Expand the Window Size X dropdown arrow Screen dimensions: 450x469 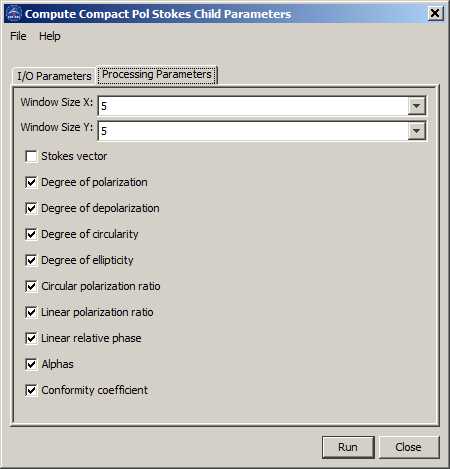[416, 106]
